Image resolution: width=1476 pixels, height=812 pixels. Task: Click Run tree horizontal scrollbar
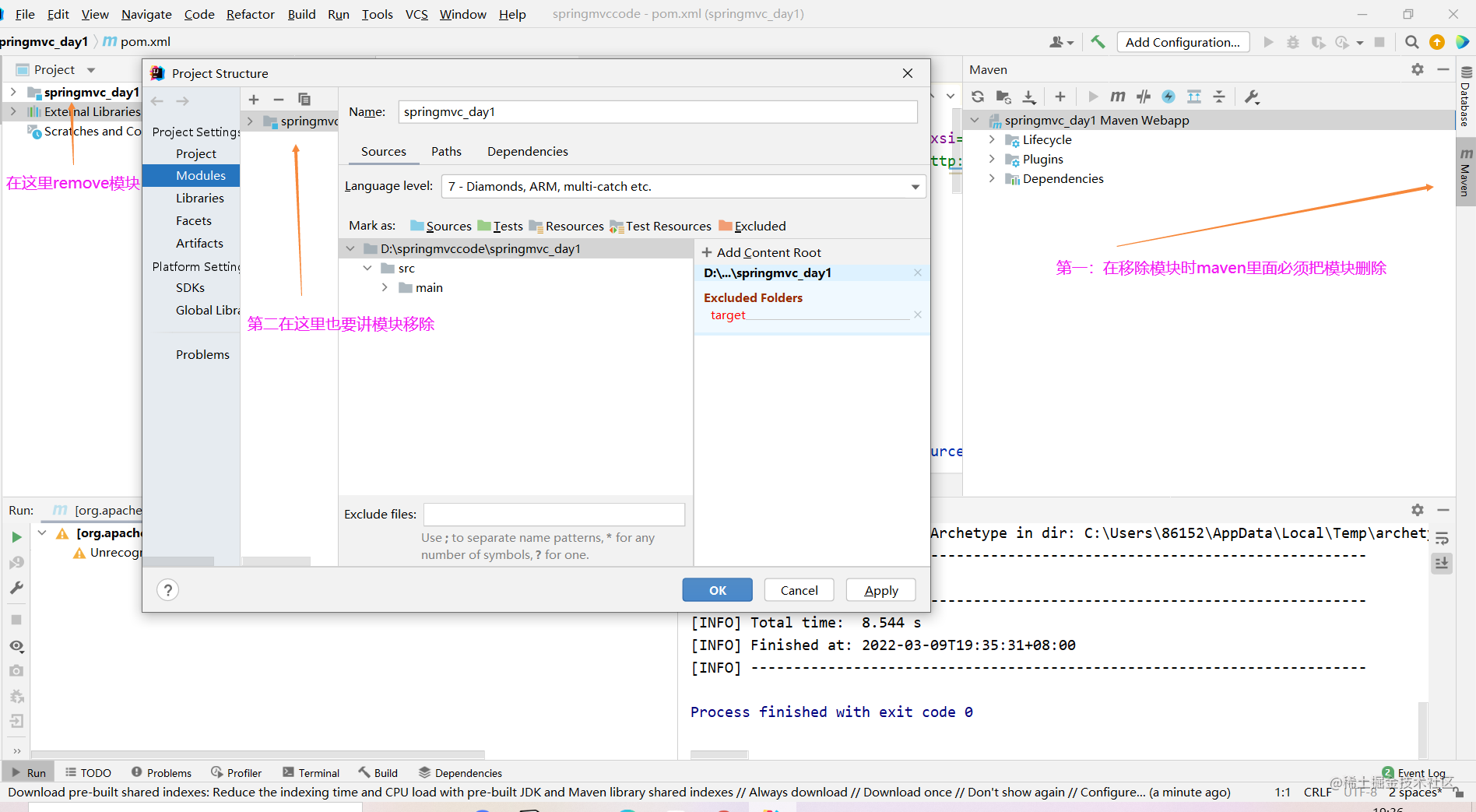click(258, 754)
